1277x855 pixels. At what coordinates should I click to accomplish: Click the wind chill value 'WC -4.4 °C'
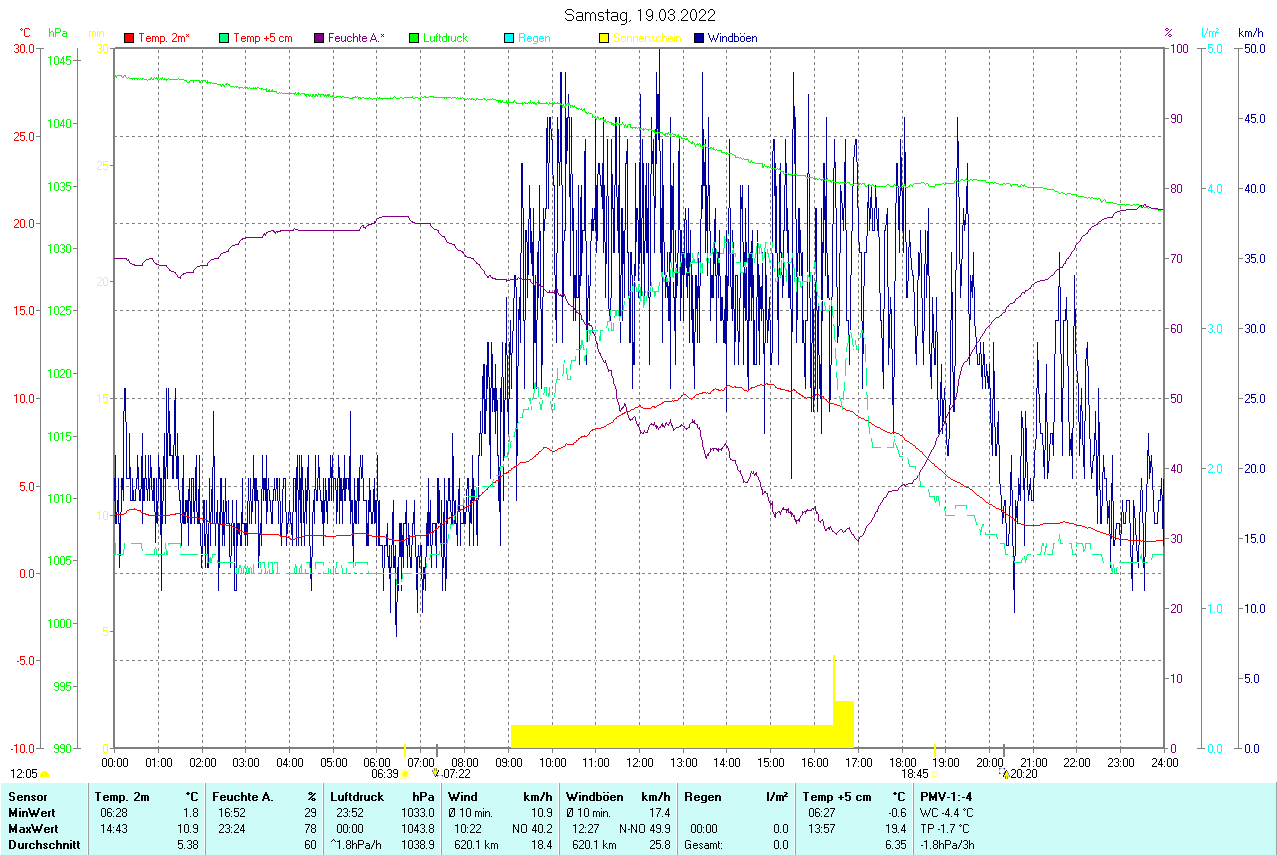(x=947, y=813)
